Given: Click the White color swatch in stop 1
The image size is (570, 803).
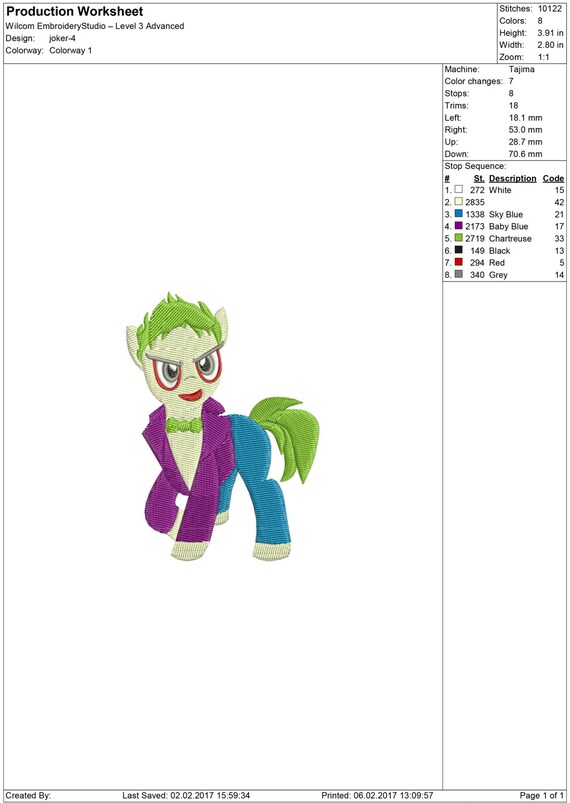Looking at the screenshot, I should coord(459,189).
